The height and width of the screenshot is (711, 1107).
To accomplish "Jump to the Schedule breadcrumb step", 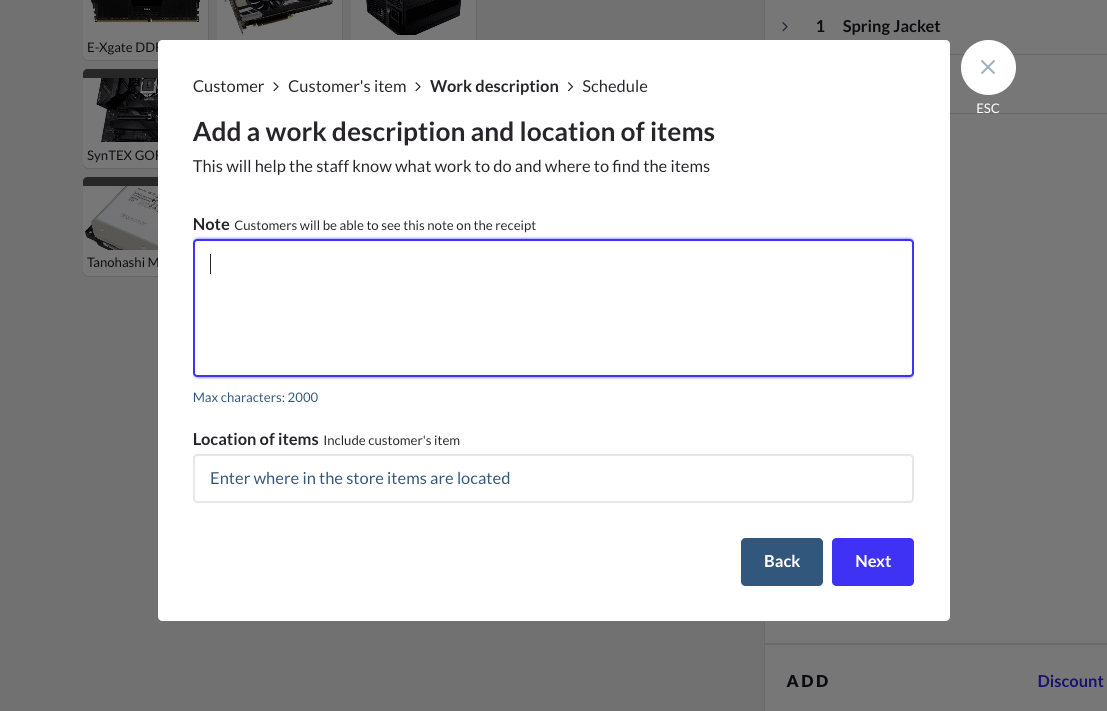I will point(615,86).
